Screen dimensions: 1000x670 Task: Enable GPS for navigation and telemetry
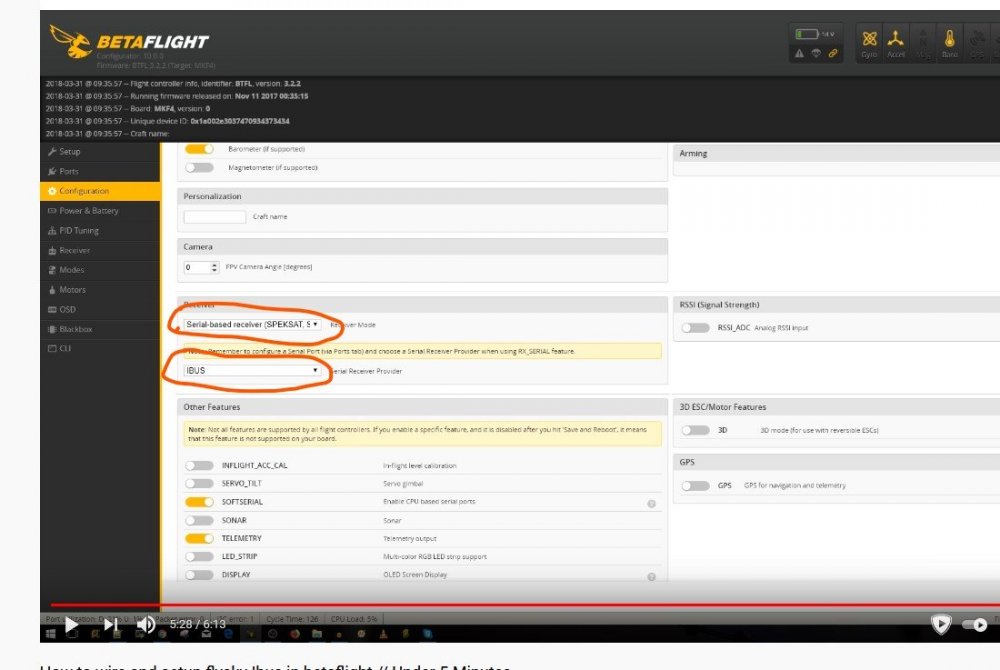(695, 486)
